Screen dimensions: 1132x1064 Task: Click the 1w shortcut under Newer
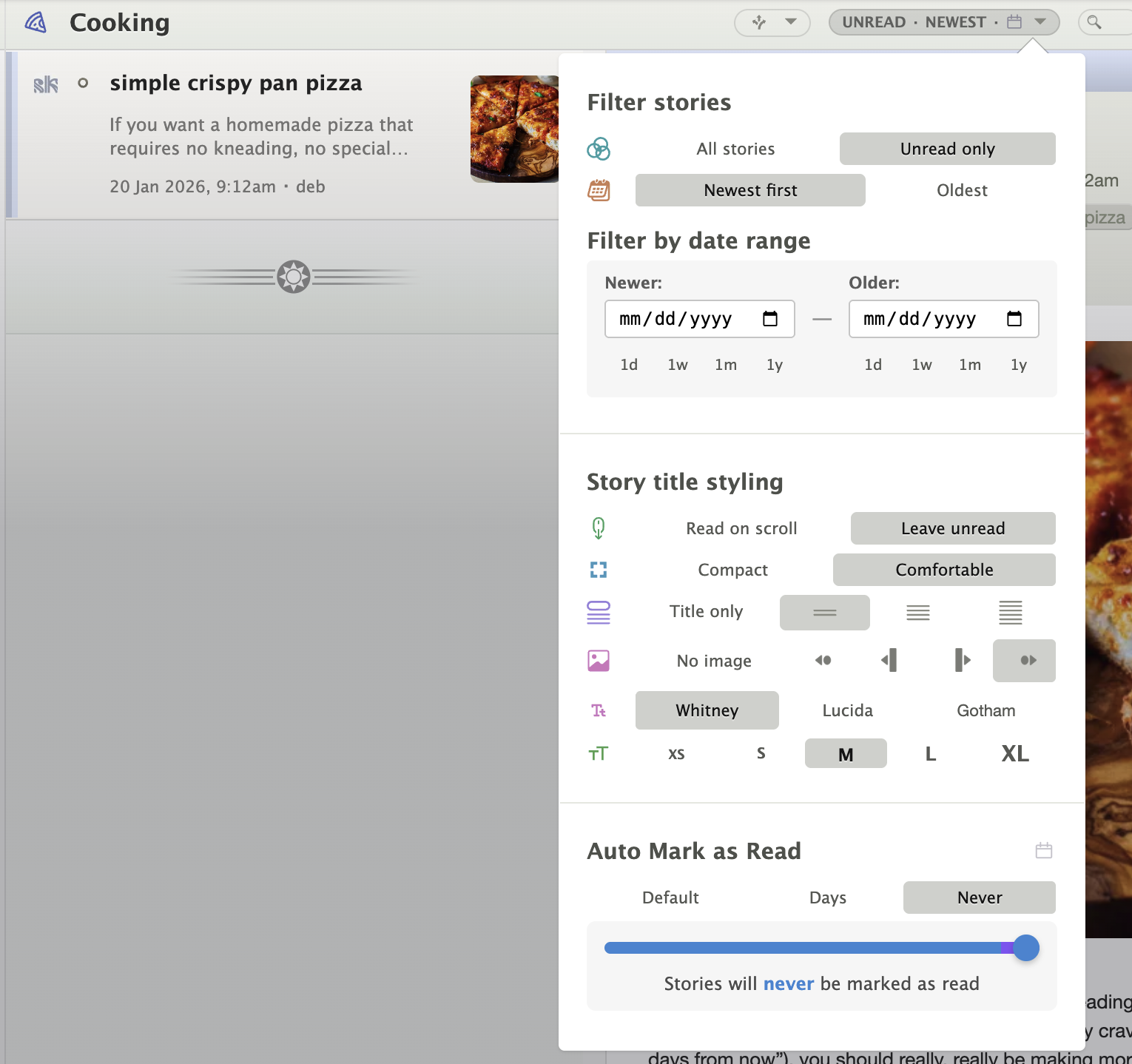(677, 365)
